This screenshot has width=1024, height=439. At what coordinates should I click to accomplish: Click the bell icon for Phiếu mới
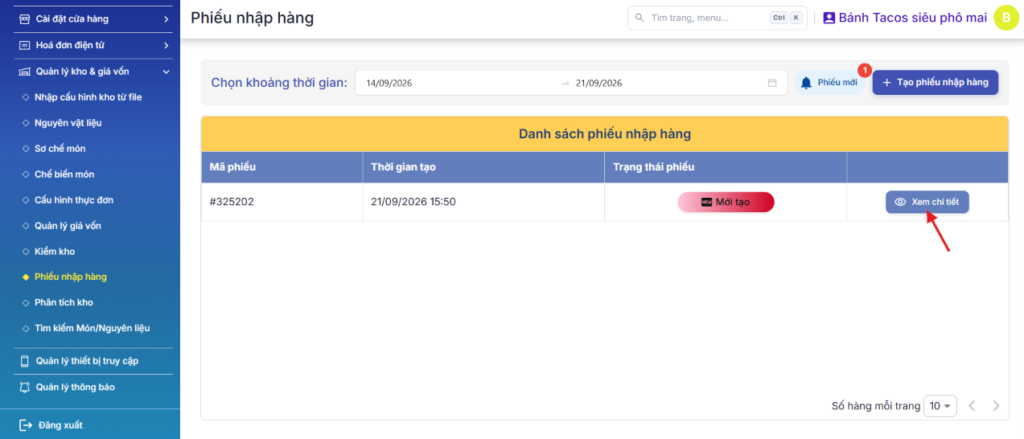[x=807, y=83]
